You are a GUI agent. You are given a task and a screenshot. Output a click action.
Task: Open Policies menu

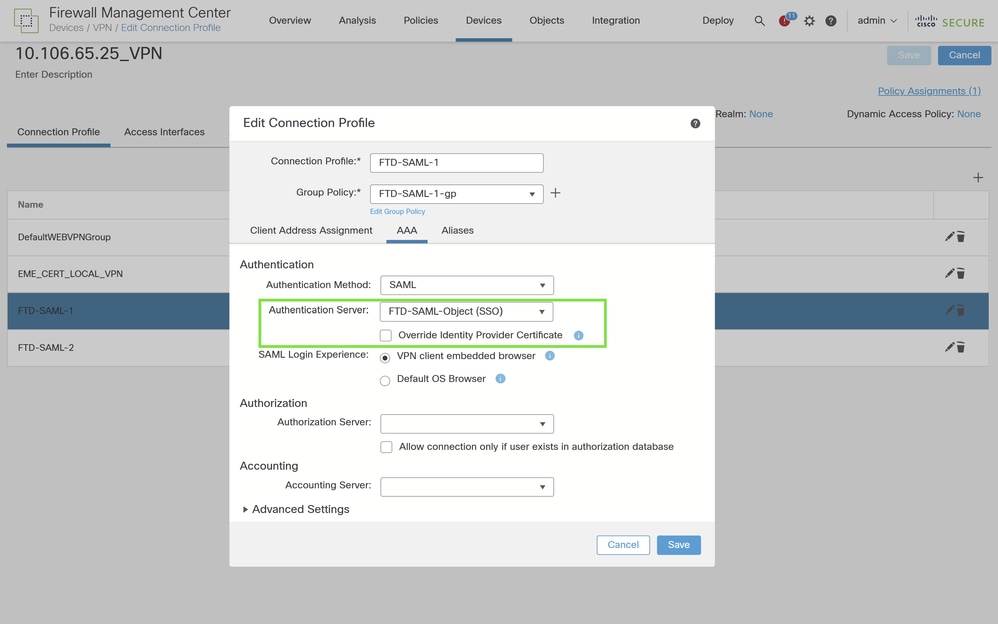pos(421,20)
